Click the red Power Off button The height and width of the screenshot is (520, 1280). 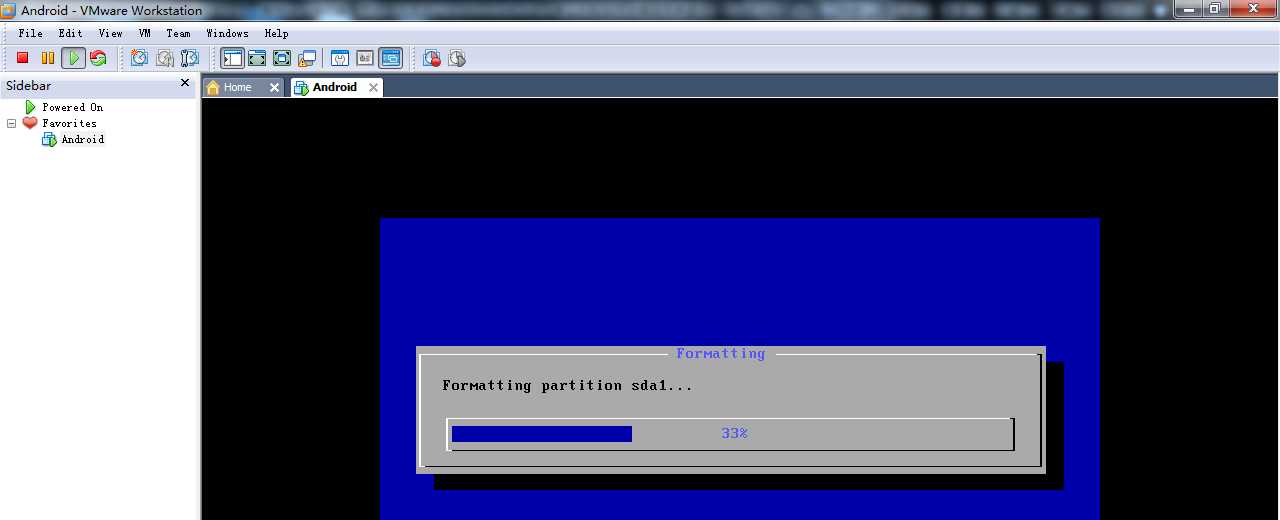click(22, 58)
